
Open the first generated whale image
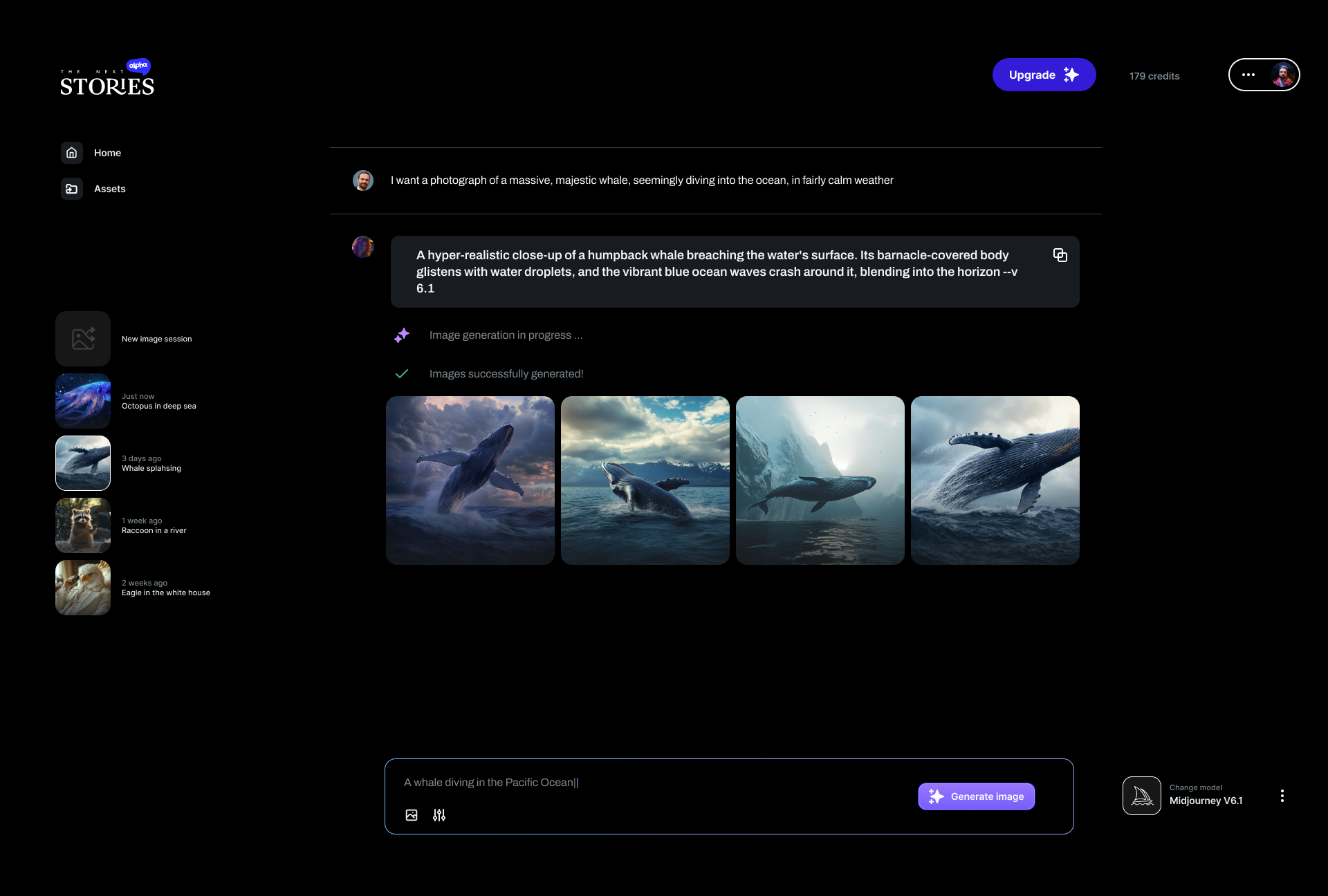(x=470, y=480)
